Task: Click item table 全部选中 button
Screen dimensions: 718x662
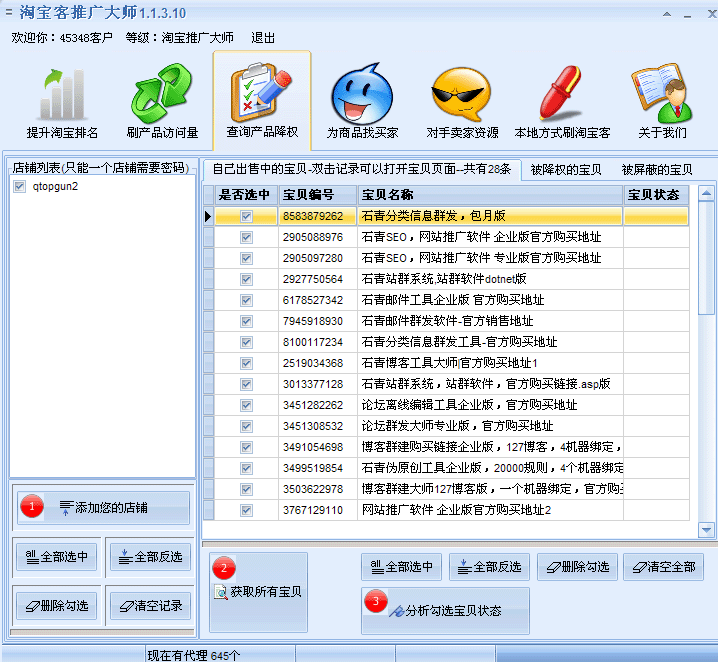Action: coord(401,567)
